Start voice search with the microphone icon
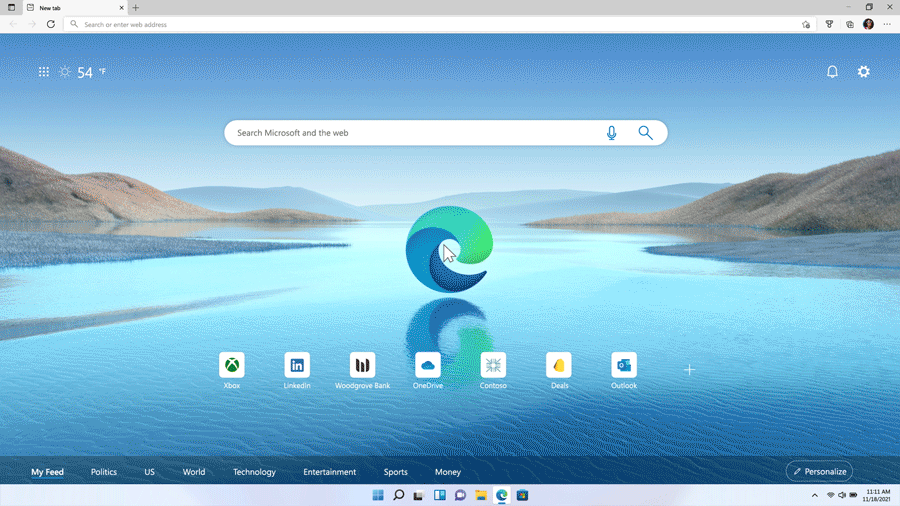900x506 pixels. tap(612, 133)
